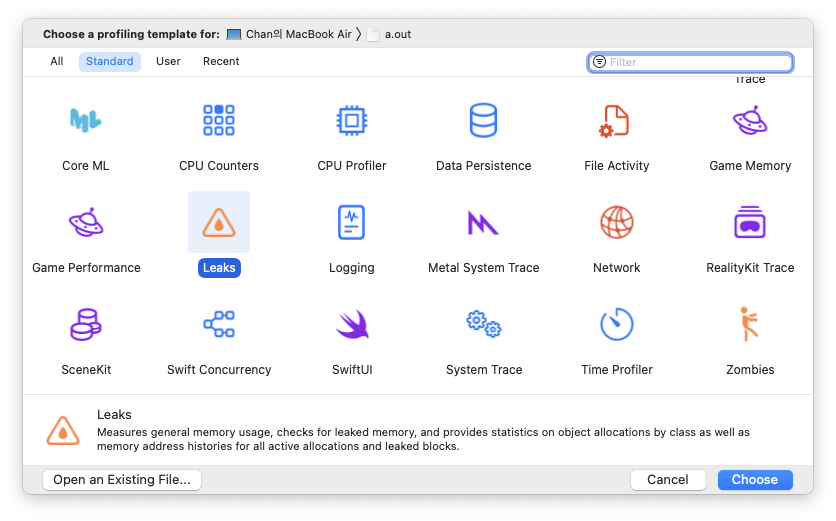Click the Time Profiler label
The width and height of the screenshot is (836, 521).
616,370
